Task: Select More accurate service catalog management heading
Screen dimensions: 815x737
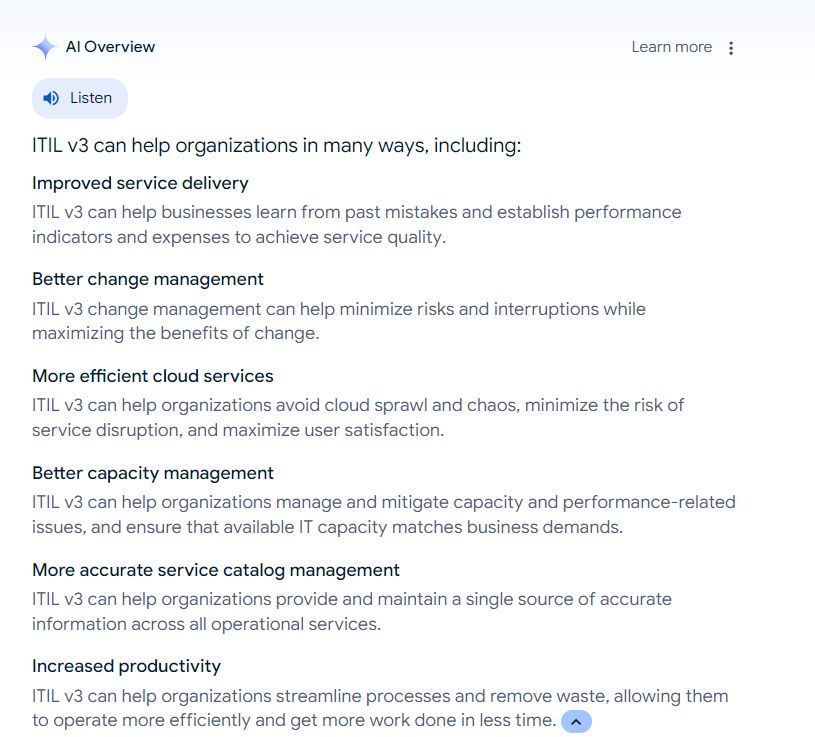Action: (x=215, y=570)
